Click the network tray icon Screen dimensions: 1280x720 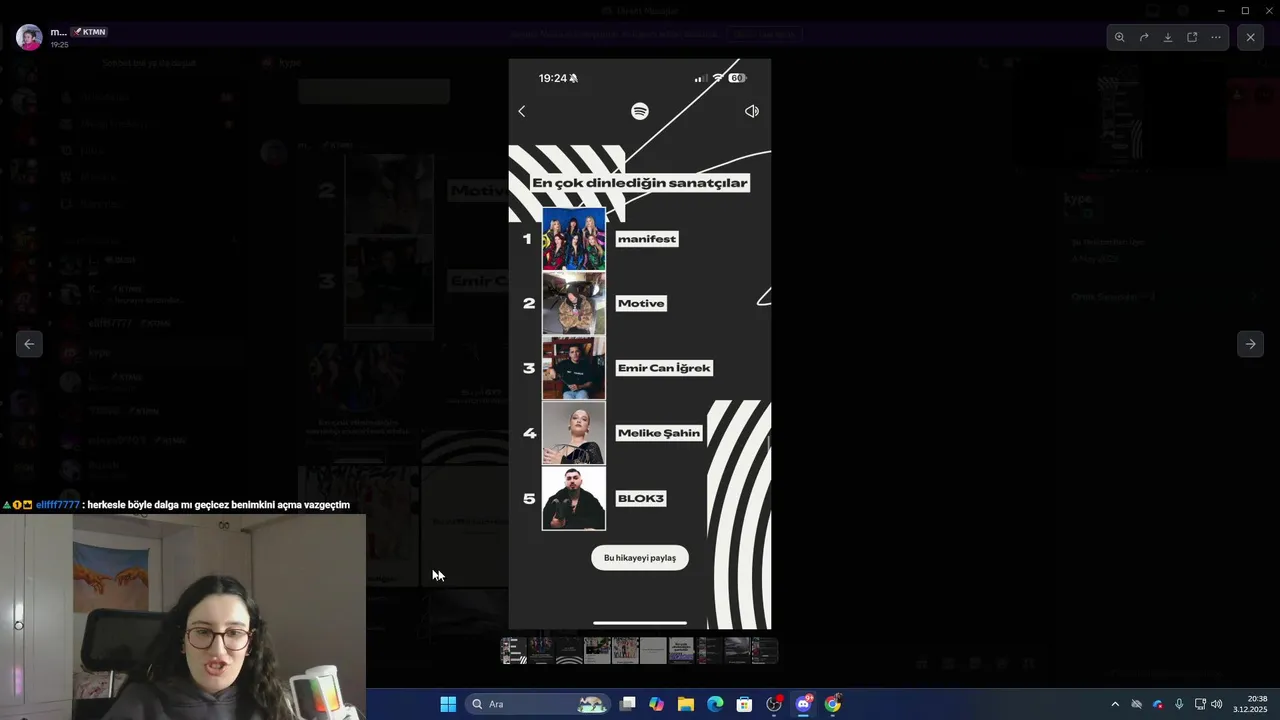point(1200,704)
